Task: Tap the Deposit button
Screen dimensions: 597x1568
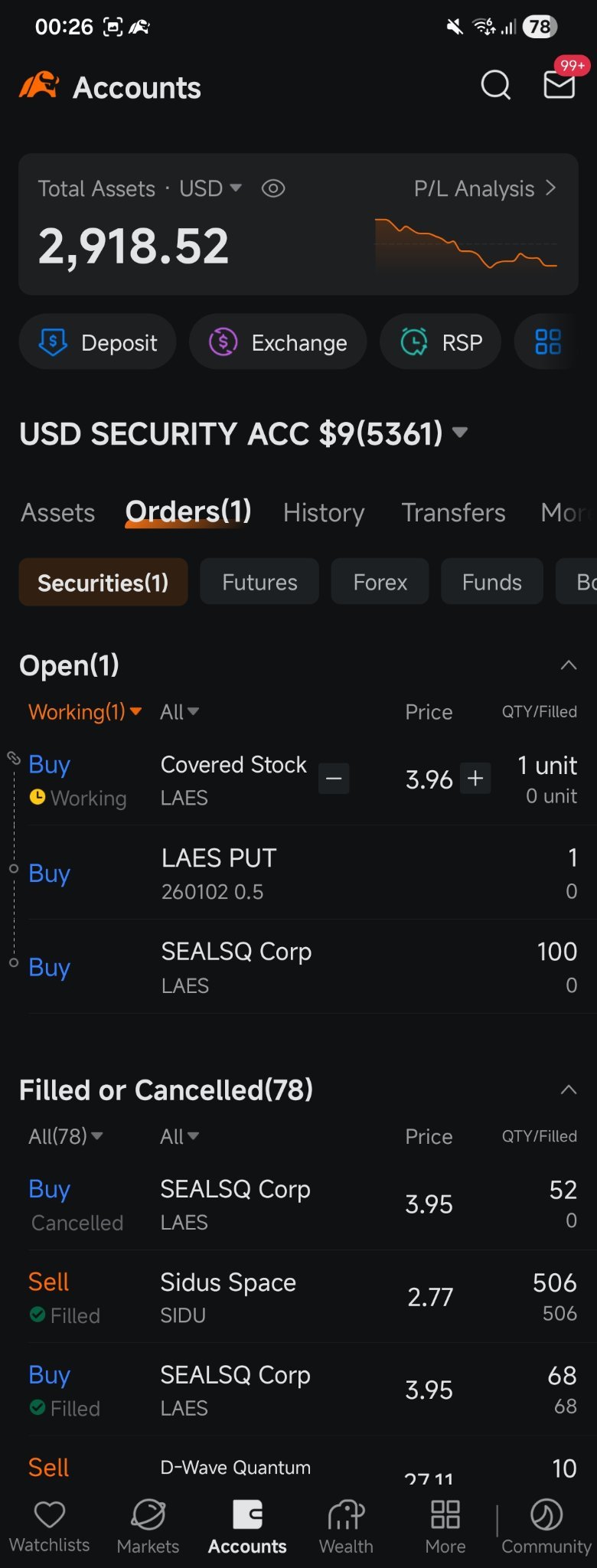Action: (98, 341)
